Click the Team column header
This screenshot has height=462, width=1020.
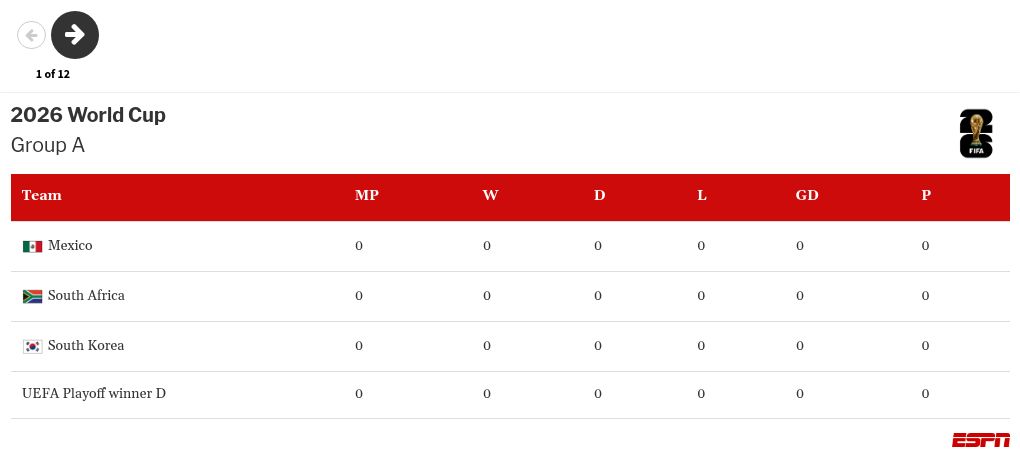coord(42,195)
